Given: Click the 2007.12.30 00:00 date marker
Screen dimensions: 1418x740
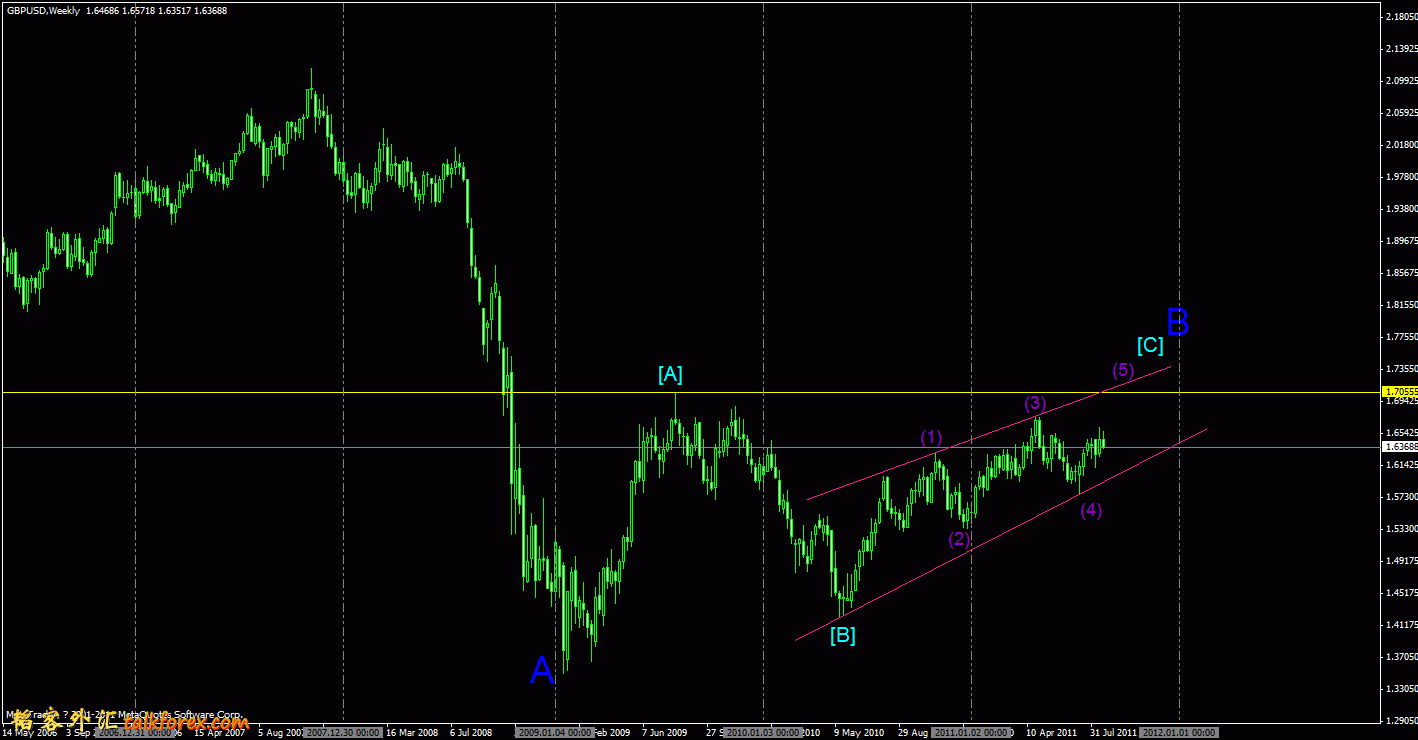Looking at the screenshot, I should click(x=342, y=733).
